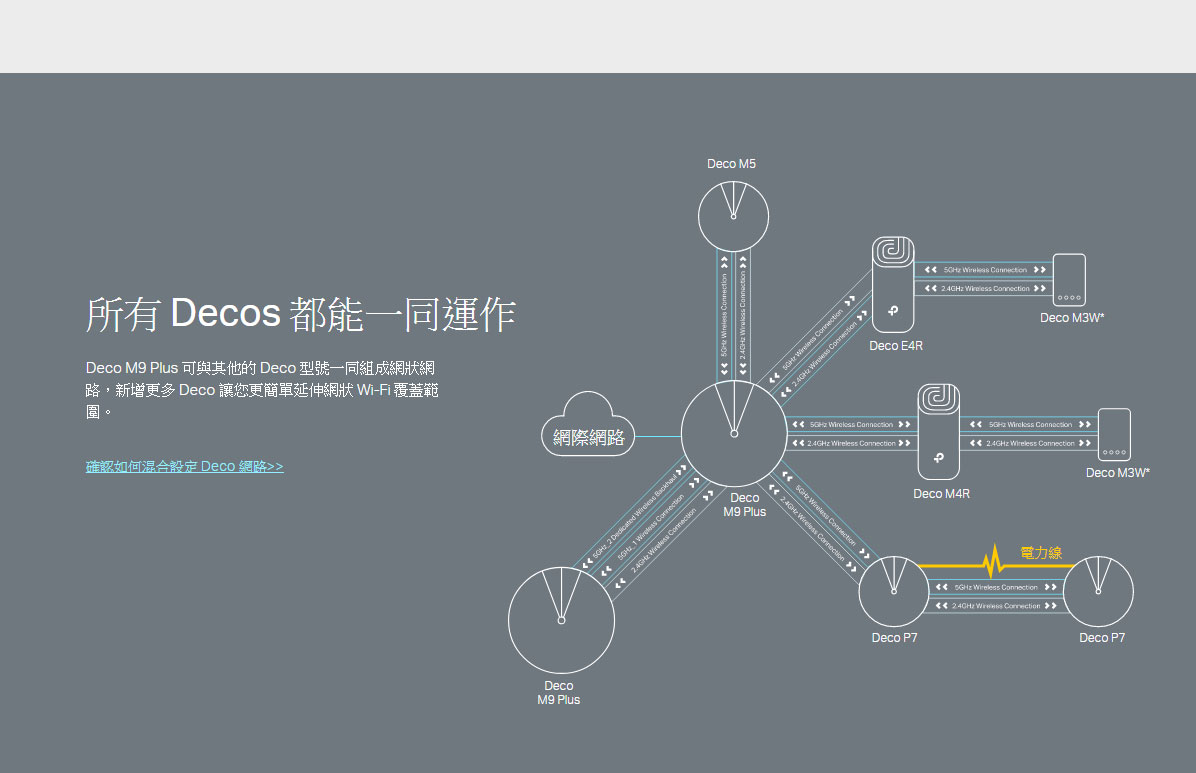Select the Deco M9 Plus circle on the dedicated backhaul
This screenshot has height=773, width=1196.
pyautogui.click(x=561, y=620)
